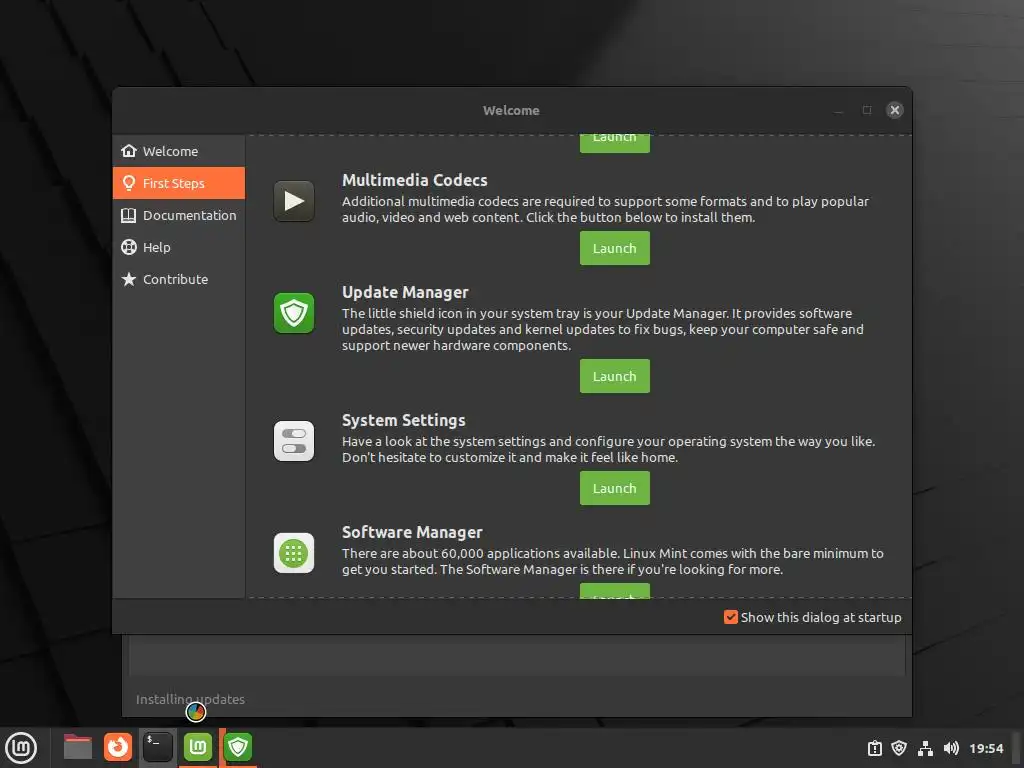Screen dimensions: 1024x768
Task: Click the star icon beside Contribute
Action: 129,279
